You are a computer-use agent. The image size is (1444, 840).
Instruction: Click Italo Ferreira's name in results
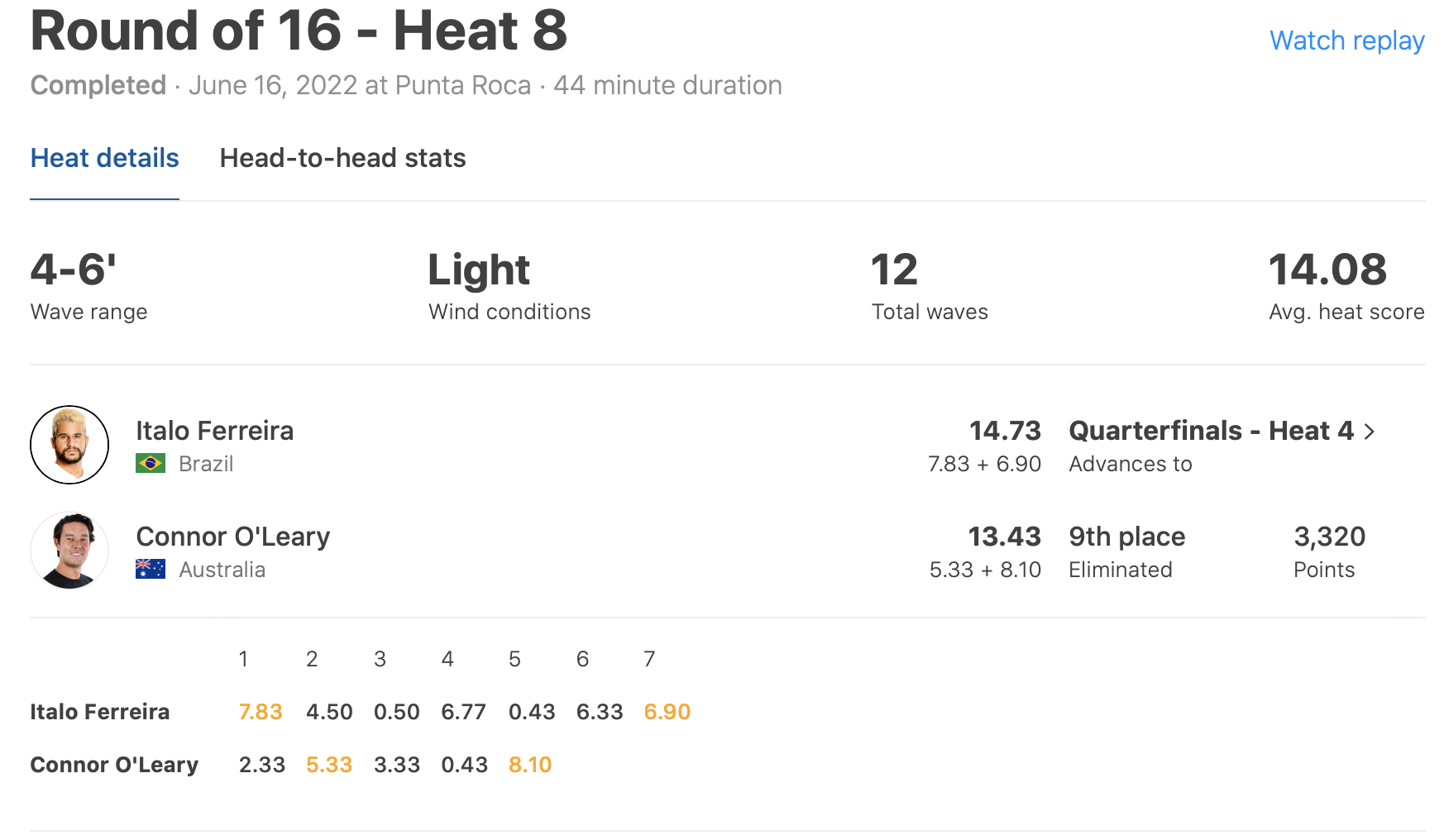pyautogui.click(x=214, y=431)
